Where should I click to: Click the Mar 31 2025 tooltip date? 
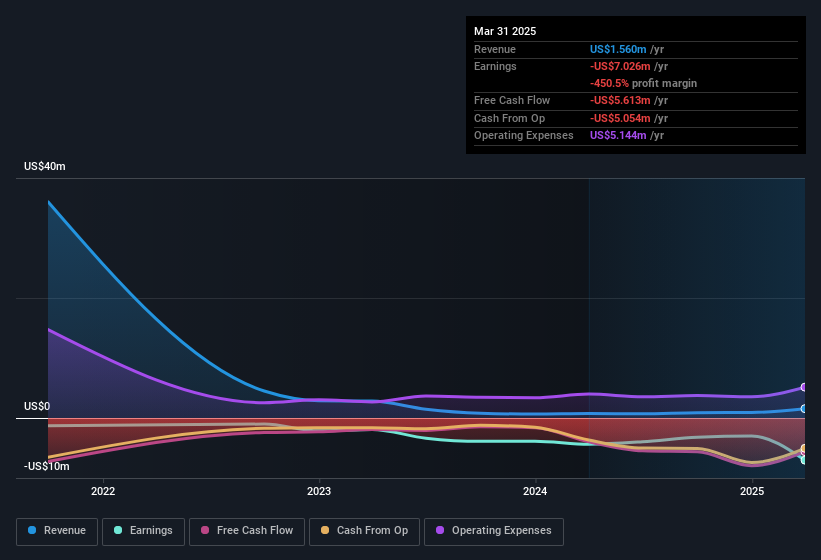click(505, 31)
